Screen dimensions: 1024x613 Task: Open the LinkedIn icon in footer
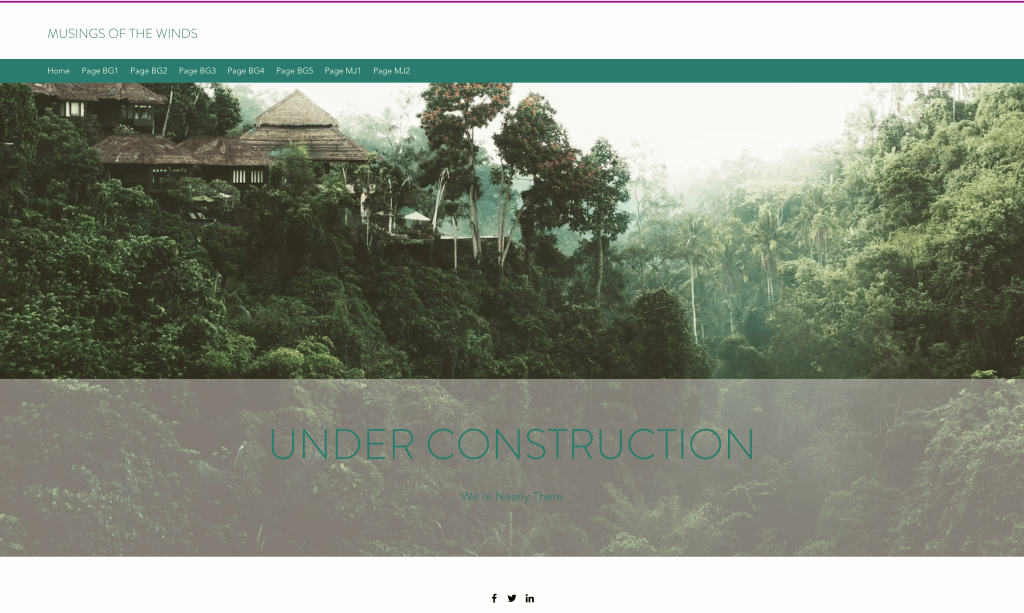tap(530, 598)
